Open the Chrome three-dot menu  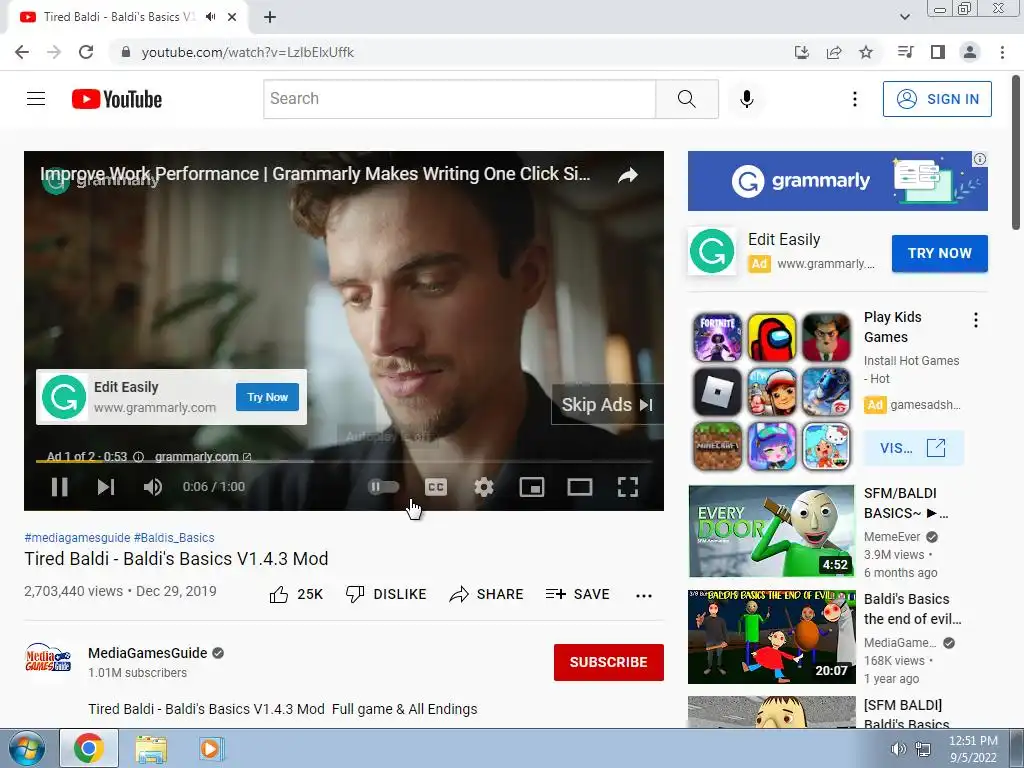[1002, 52]
